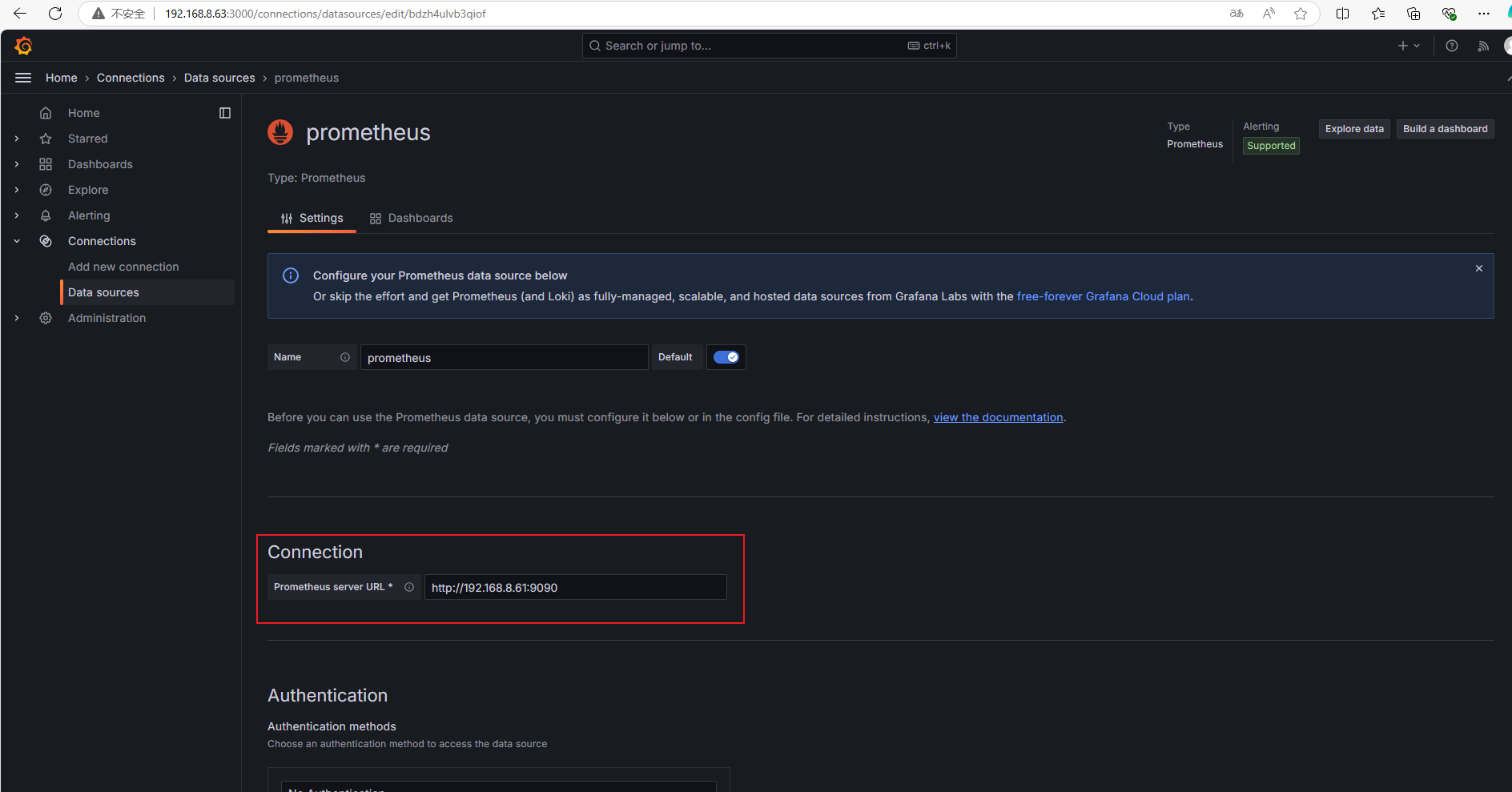This screenshot has width=1512, height=792.
Task: Click the Prometheus server URL input field
Action: click(x=575, y=587)
